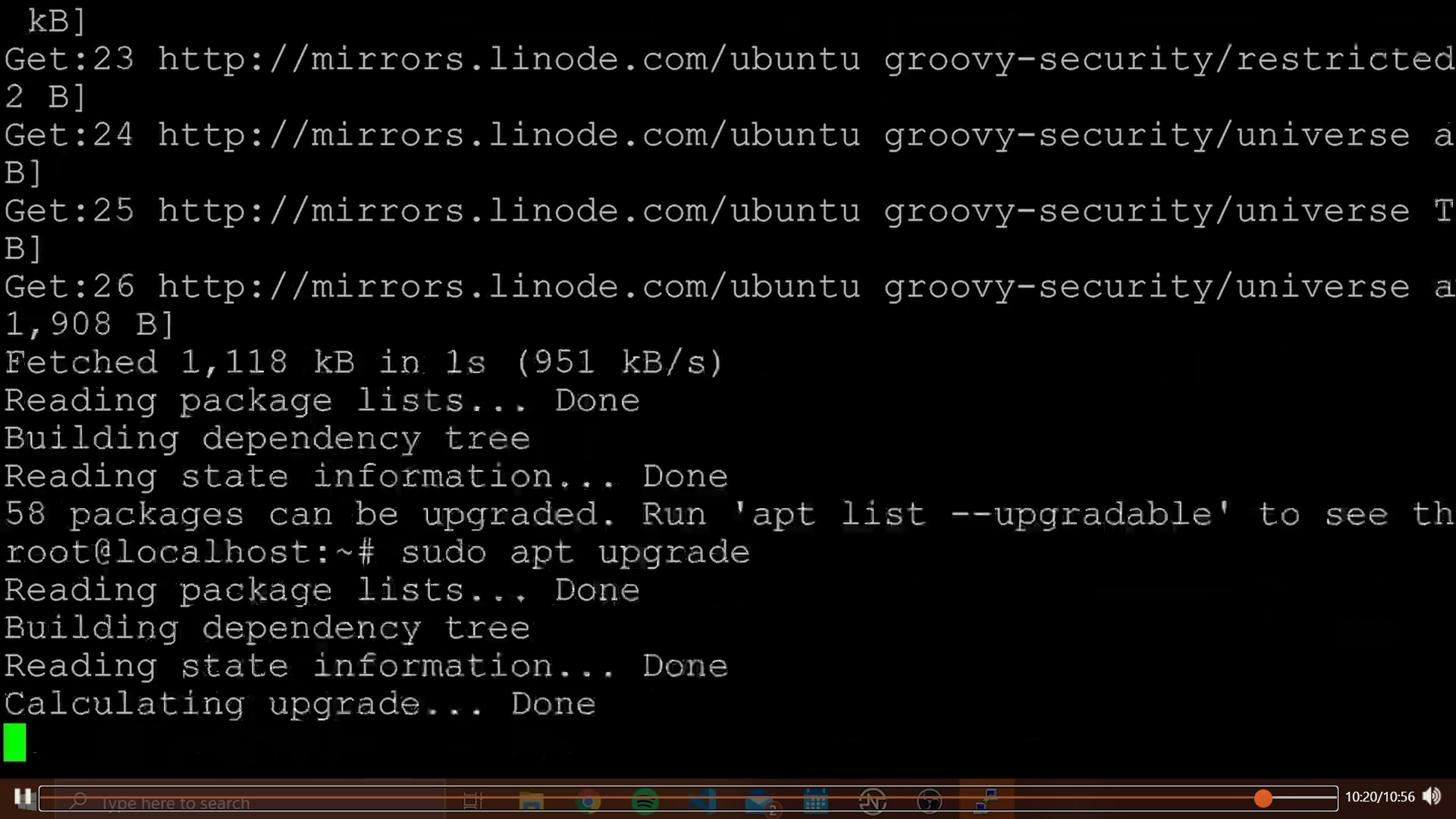
Task: Pause the video playback
Action: (23, 798)
